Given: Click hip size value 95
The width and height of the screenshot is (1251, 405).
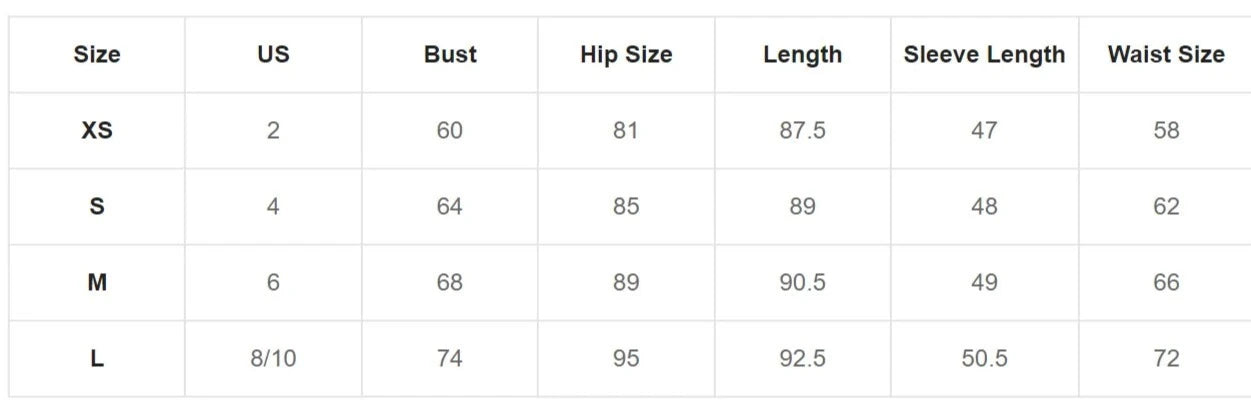Looking at the screenshot, I should click(x=626, y=359).
